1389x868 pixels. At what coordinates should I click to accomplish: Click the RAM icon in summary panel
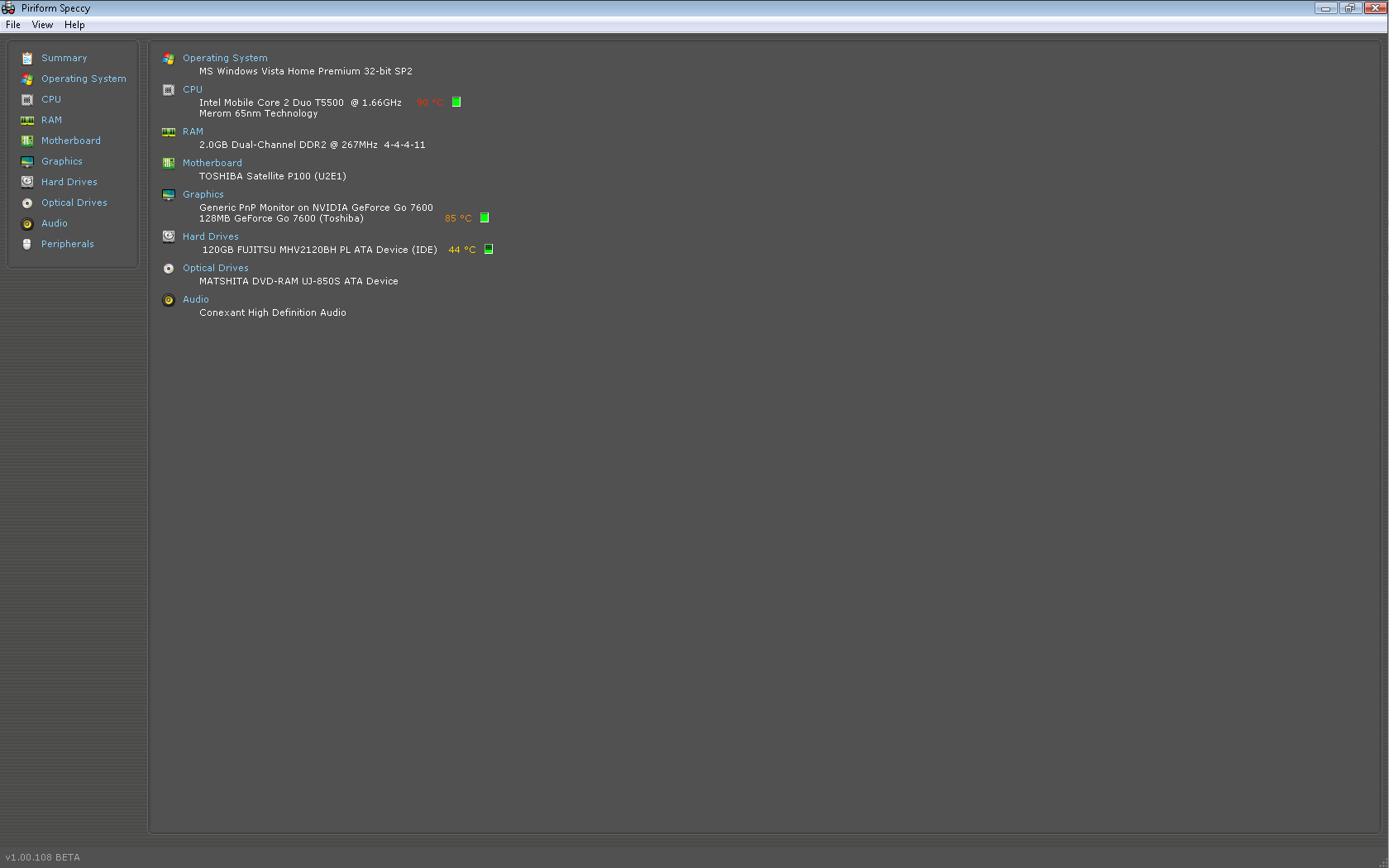tap(169, 131)
